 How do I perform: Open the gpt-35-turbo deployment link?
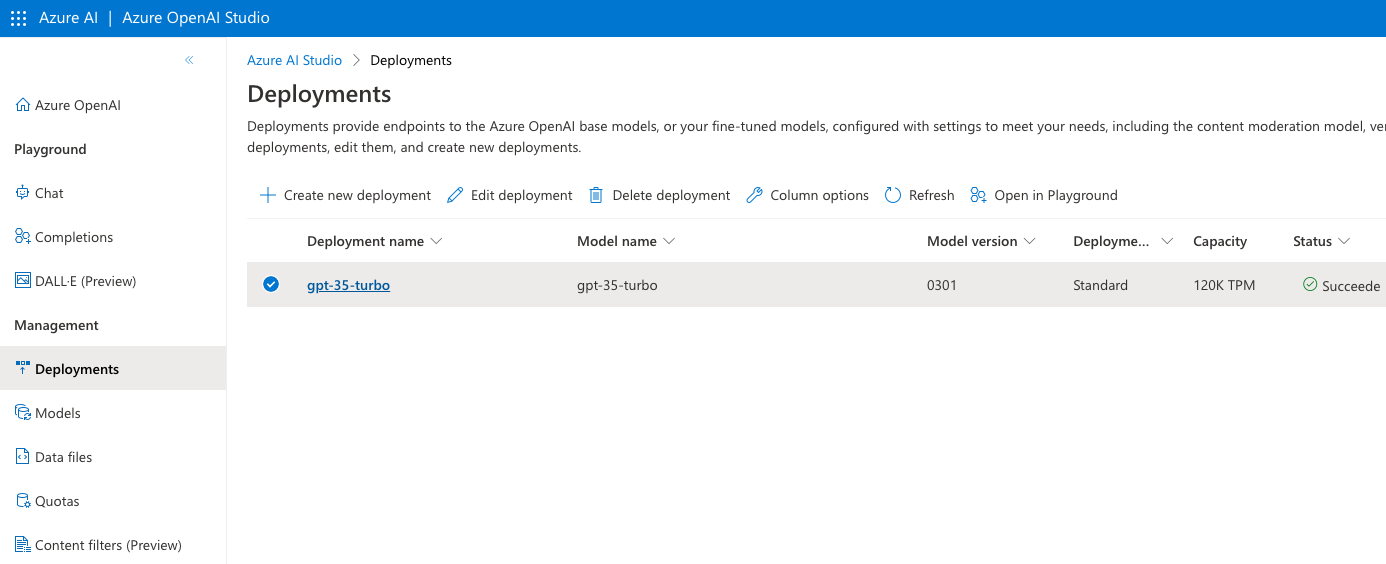click(x=348, y=285)
